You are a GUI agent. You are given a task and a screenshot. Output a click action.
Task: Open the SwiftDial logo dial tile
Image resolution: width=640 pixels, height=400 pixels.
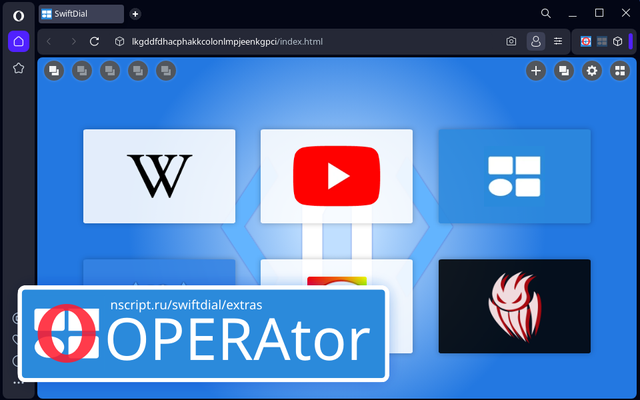pyautogui.click(x=515, y=176)
